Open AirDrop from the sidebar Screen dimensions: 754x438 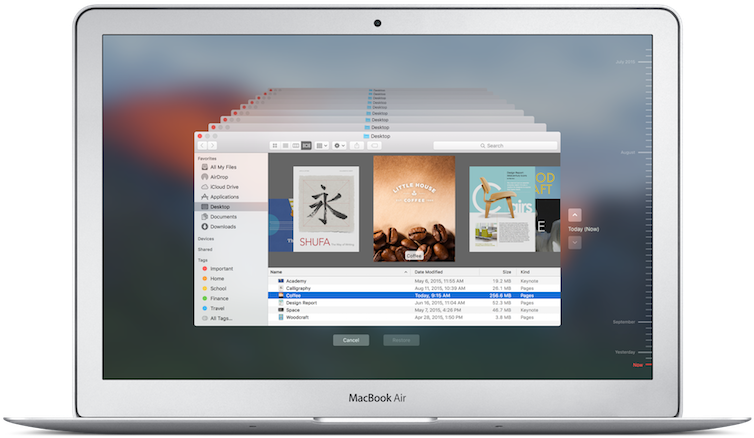click(x=222, y=176)
